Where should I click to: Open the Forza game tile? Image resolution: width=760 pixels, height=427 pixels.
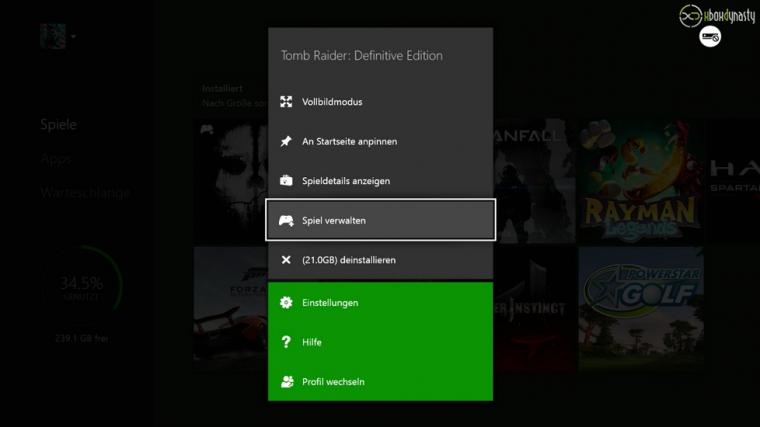[x=231, y=309]
